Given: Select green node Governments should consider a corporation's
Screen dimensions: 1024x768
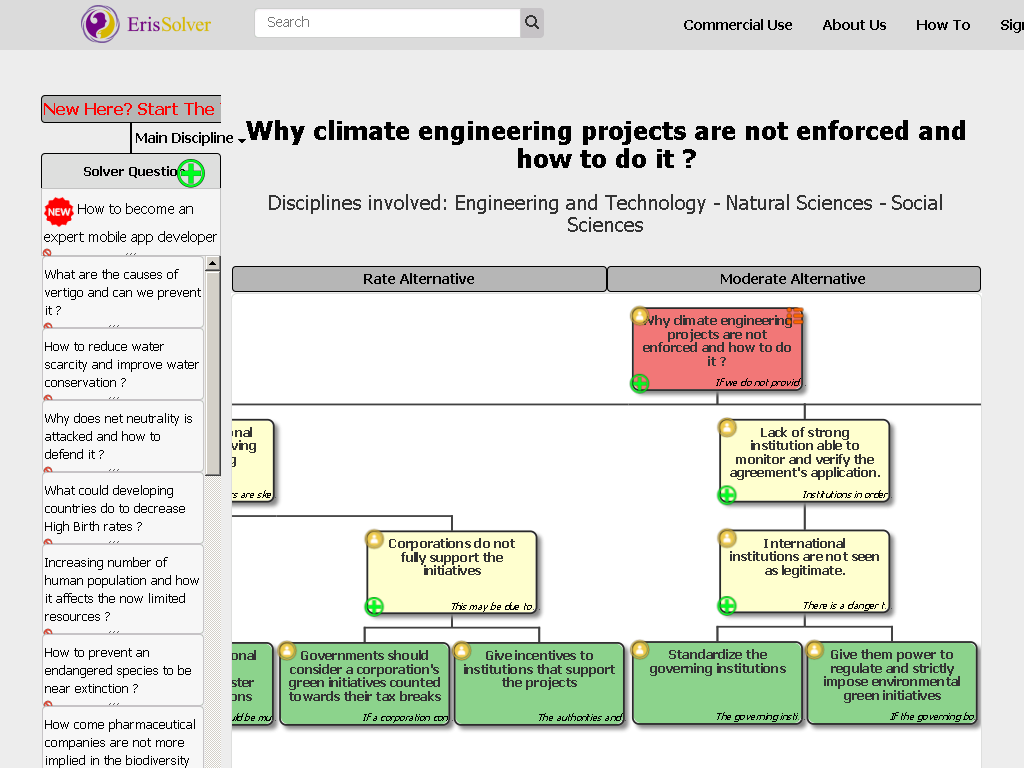Looking at the screenshot, I should (x=365, y=684).
